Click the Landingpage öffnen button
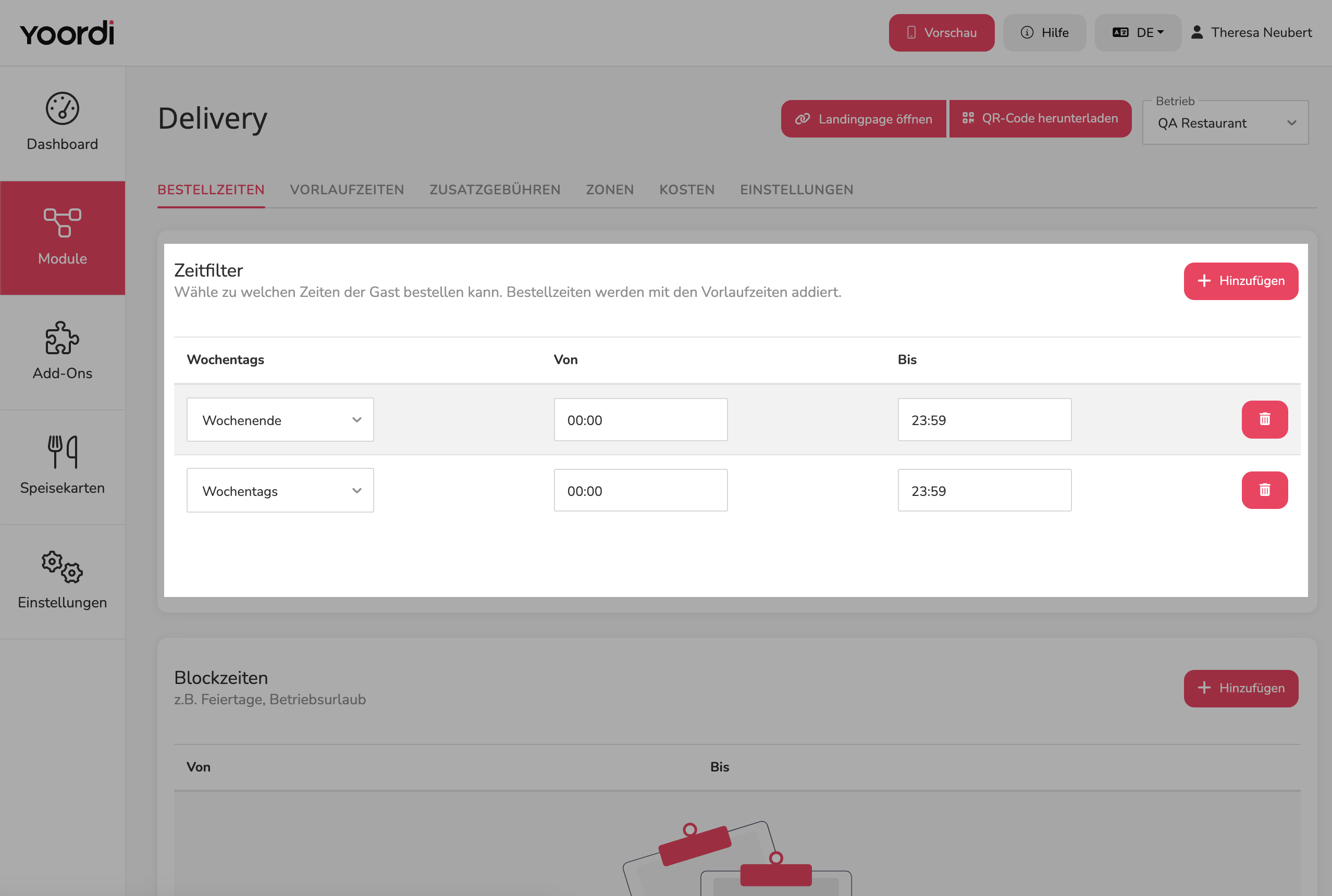Viewport: 1332px width, 896px height. (863, 119)
